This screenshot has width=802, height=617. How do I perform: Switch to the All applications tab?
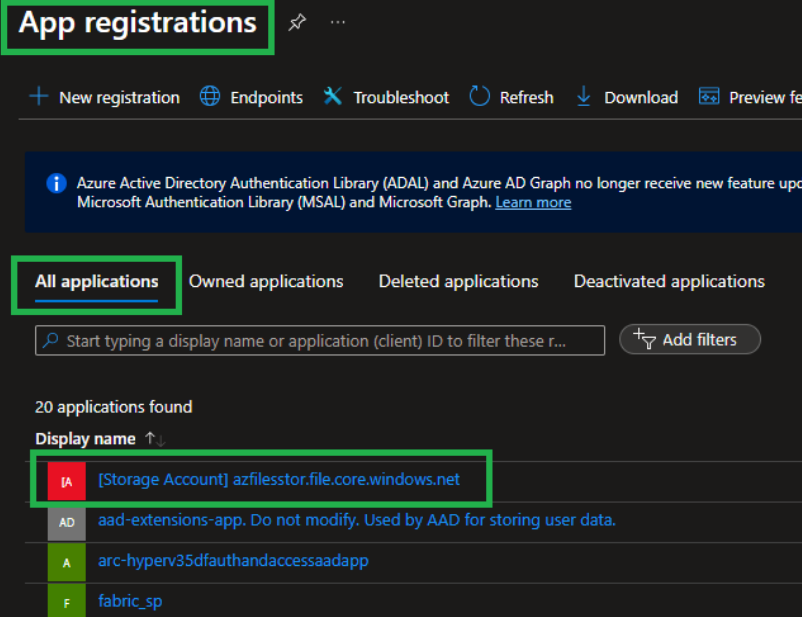tap(97, 281)
